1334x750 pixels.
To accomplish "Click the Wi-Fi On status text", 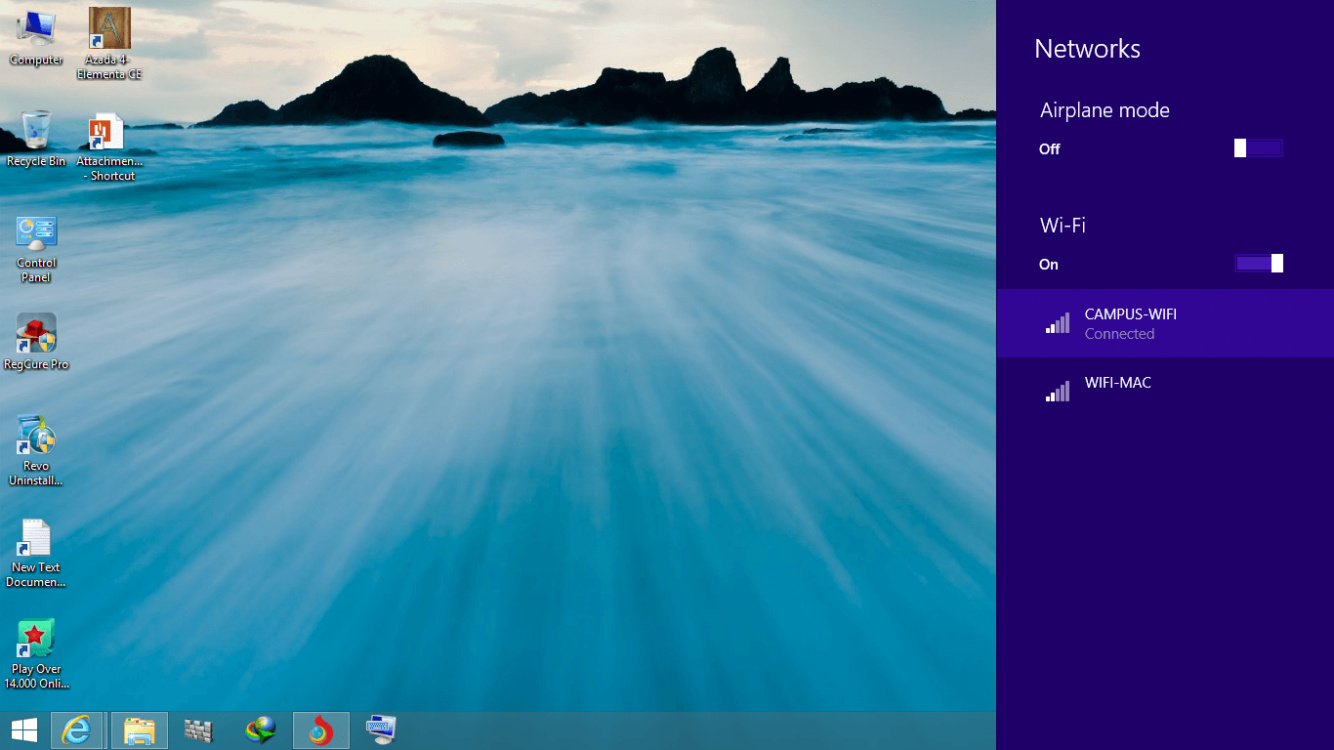I will point(1048,264).
